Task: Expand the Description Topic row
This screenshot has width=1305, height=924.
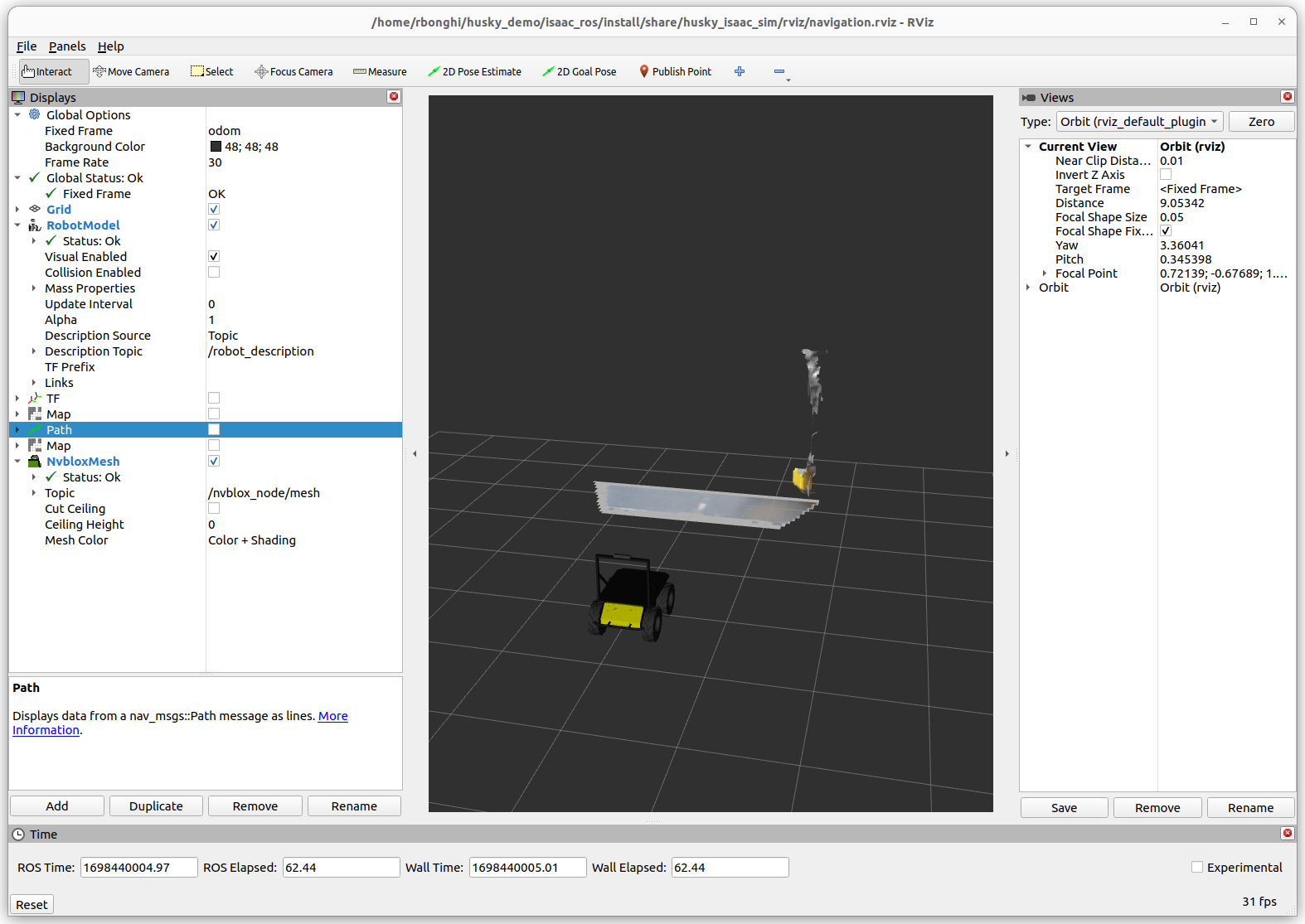Action: point(34,351)
